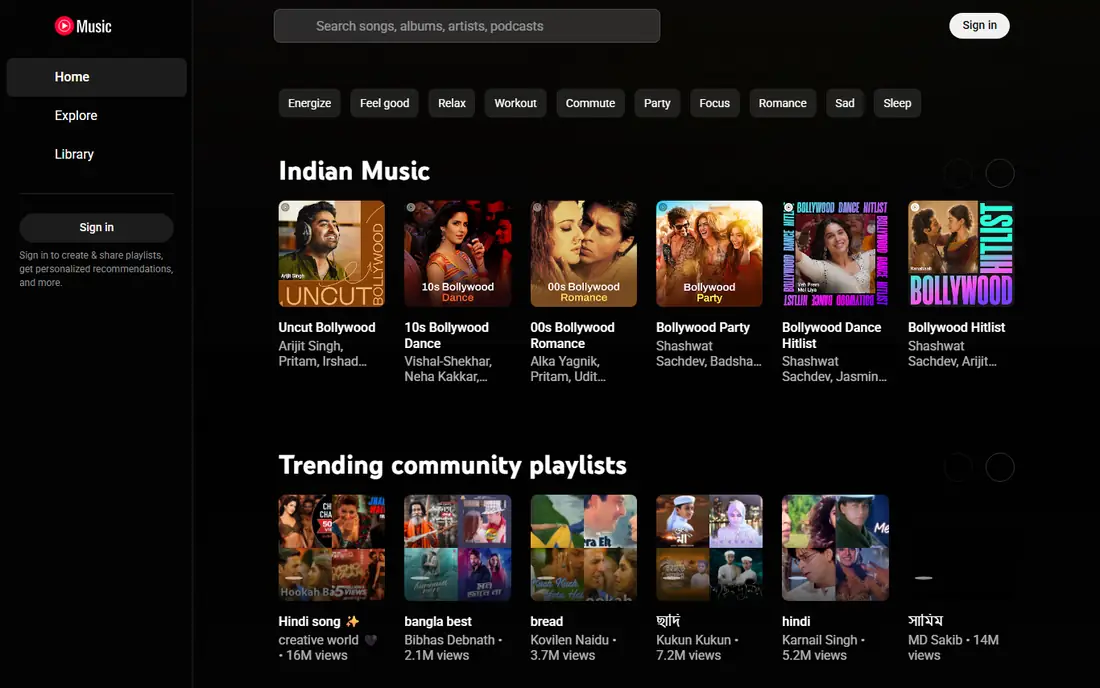The height and width of the screenshot is (688, 1100).
Task: Click the sidebar Sign in button
Action: click(x=96, y=227)
